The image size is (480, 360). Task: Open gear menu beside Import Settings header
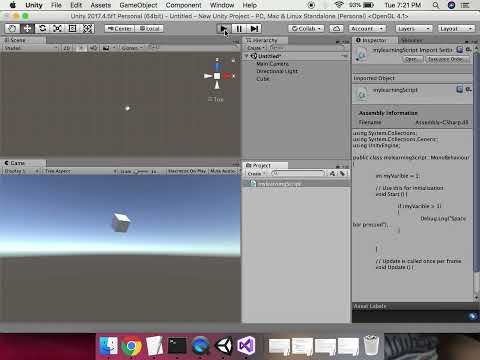[x=468, y=50]
